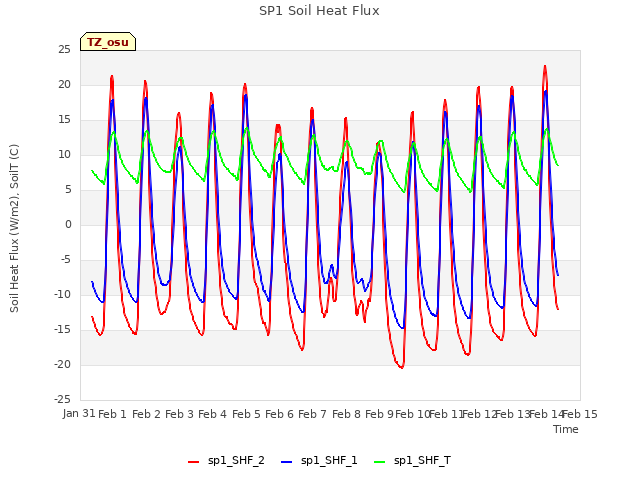
Task: Click the 20 y-axis tick label
Action: coord(64,84)
